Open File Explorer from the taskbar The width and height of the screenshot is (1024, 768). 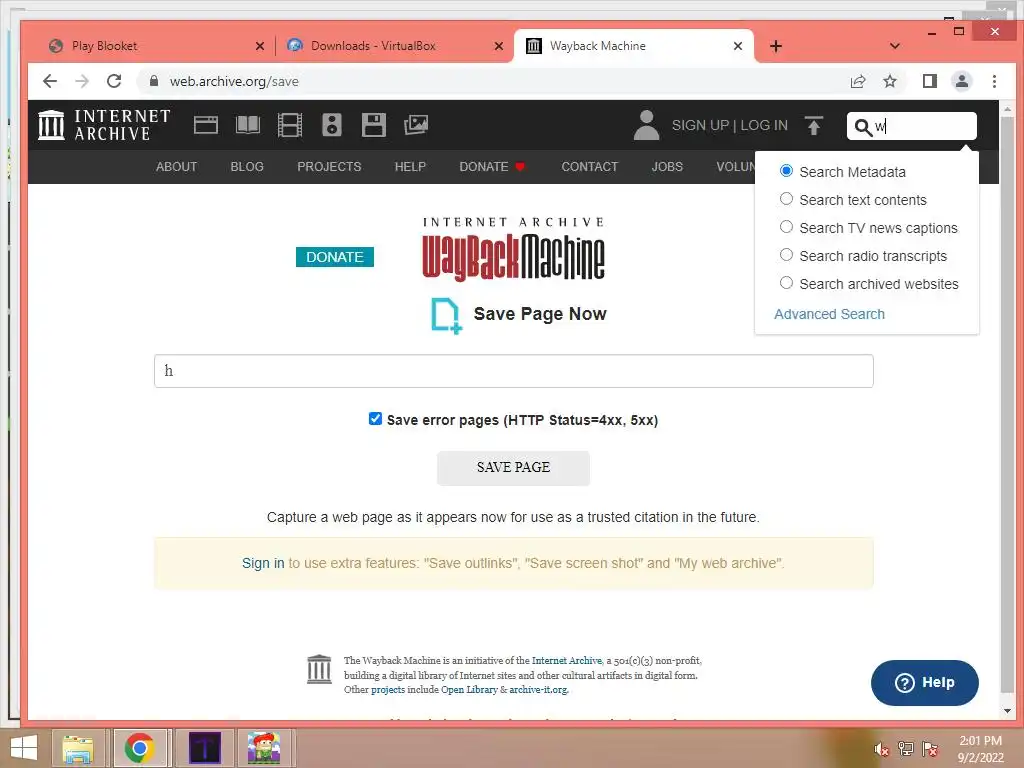78,748
